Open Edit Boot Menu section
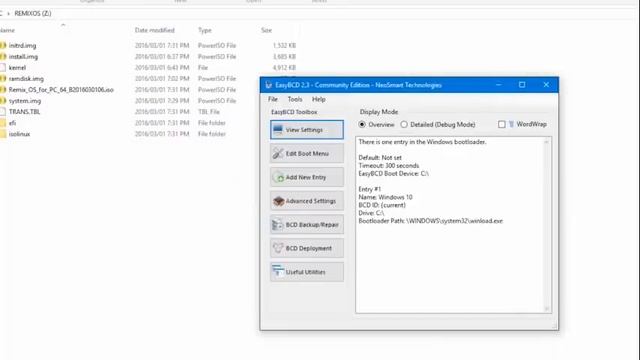 [x=307, y=153]
